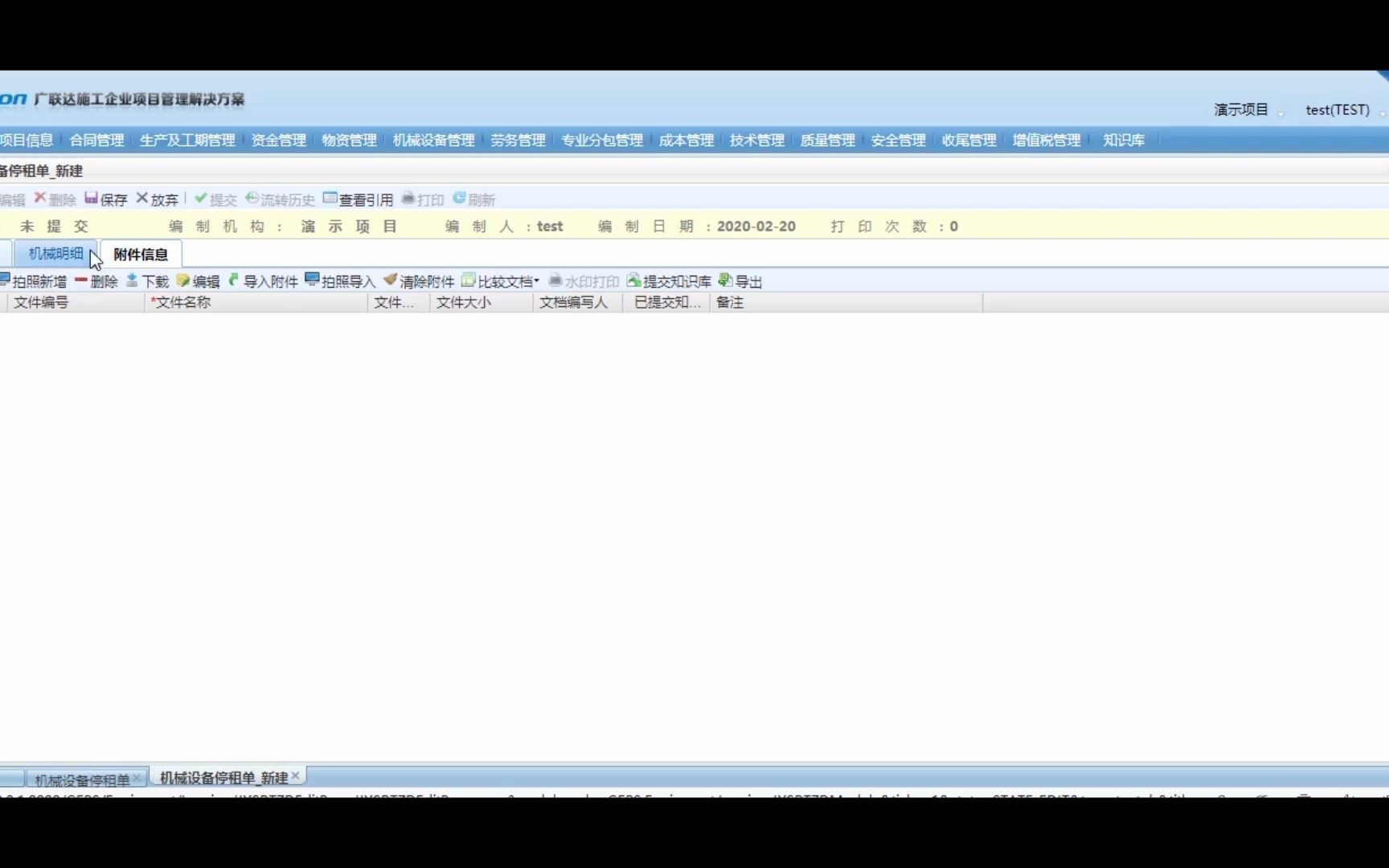Open 流转历史 workflow history
1389x868 pixels.
coord(280,199)
